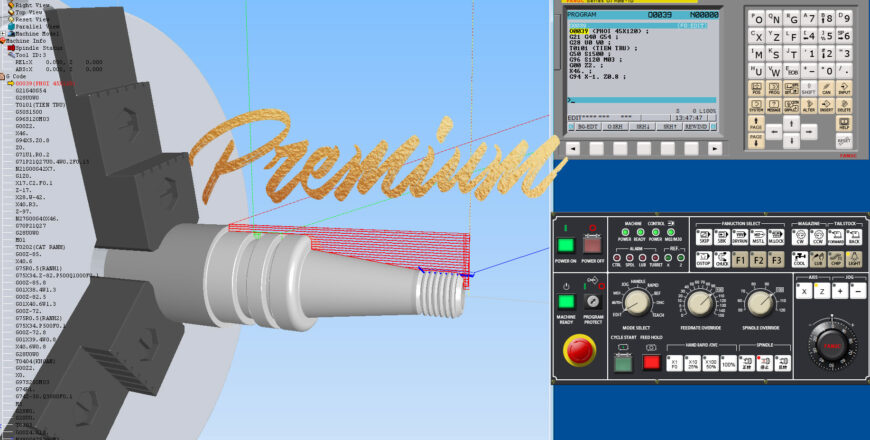
Task: Click the green CYCLE START button
Action: point(623,363)
